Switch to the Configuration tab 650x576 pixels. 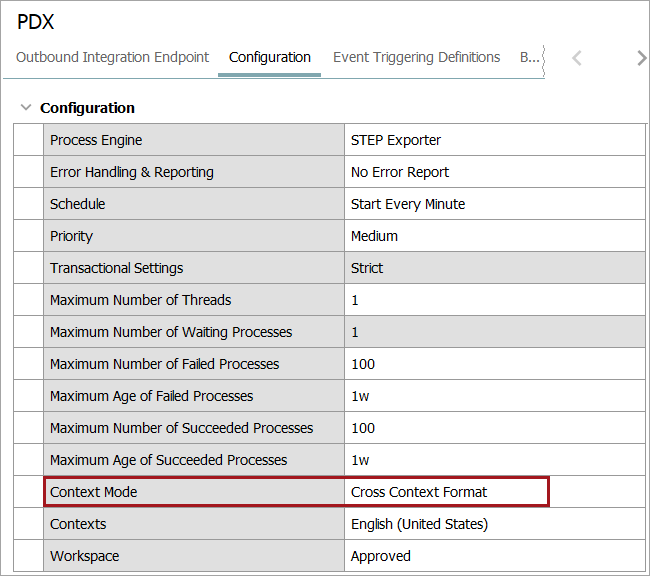pos(270,57)
